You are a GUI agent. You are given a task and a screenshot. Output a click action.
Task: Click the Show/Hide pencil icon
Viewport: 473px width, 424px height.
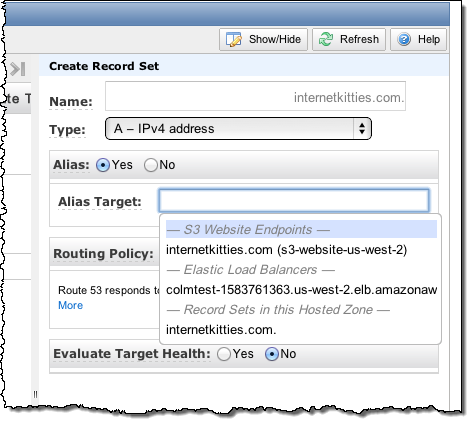(234, 39)
